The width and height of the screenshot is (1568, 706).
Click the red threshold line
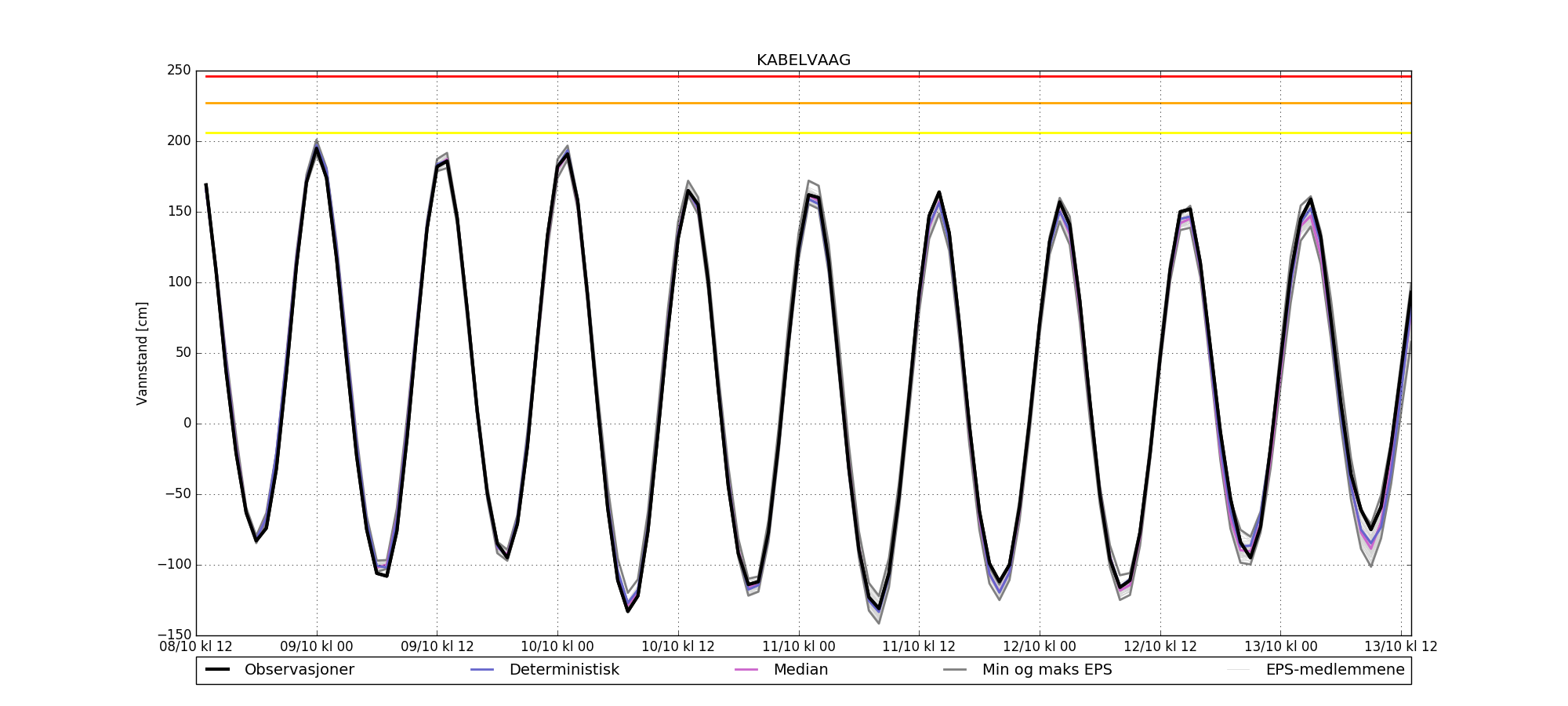(784, 76)
